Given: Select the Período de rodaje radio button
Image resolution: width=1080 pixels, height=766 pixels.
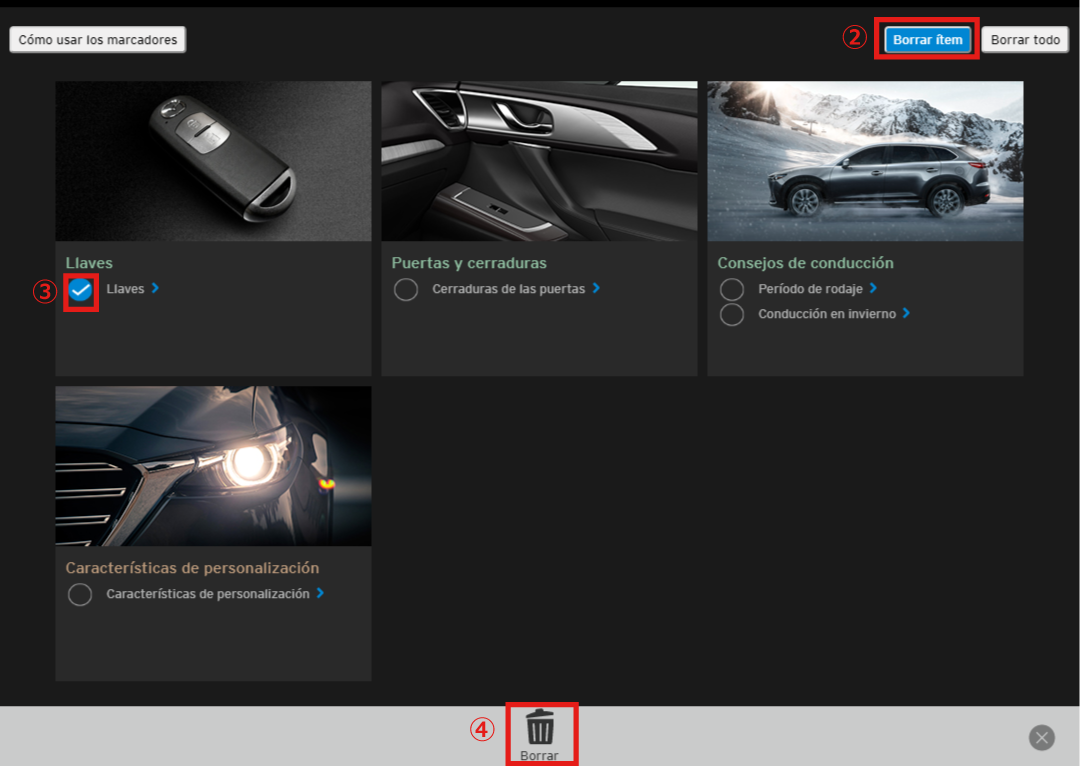Looking at the screenshot, I should pos(732,289).
